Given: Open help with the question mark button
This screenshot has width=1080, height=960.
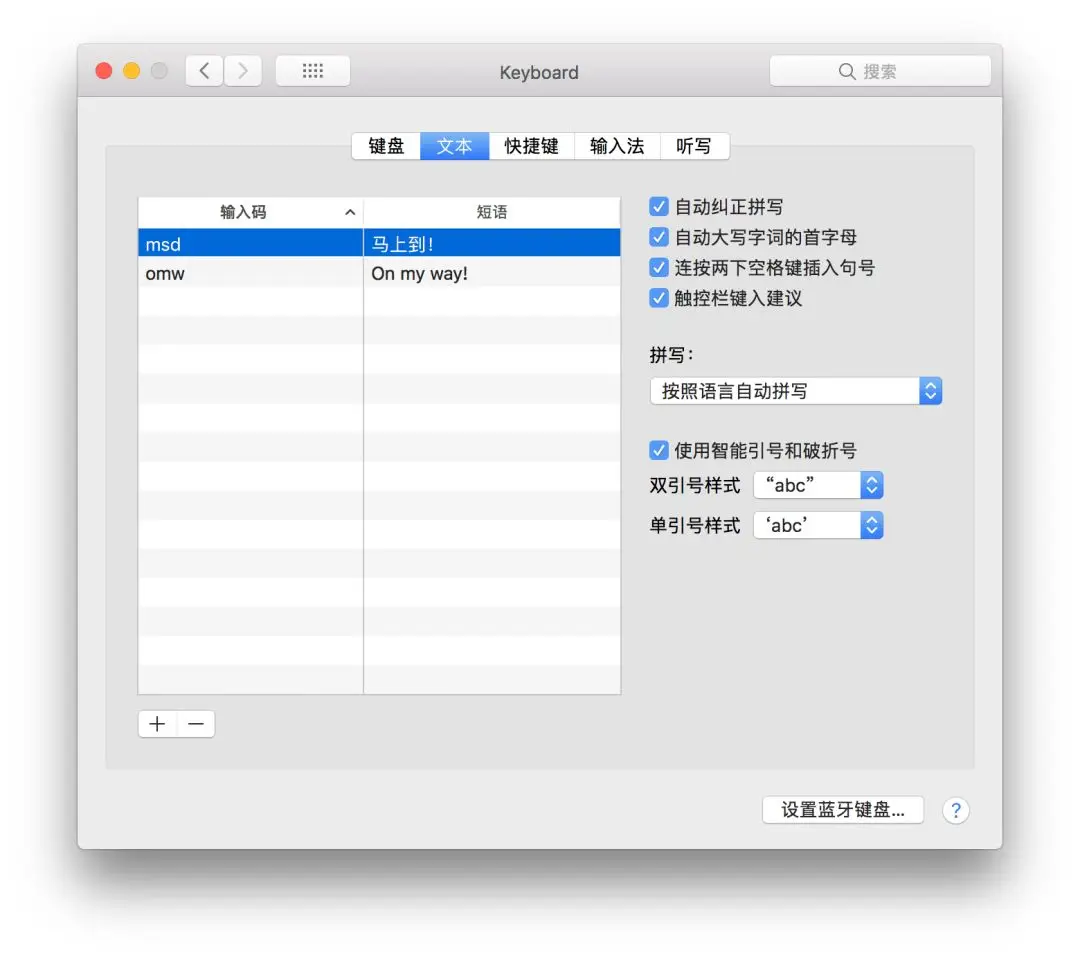Looking at the screenshot, I should pos(955,811).
